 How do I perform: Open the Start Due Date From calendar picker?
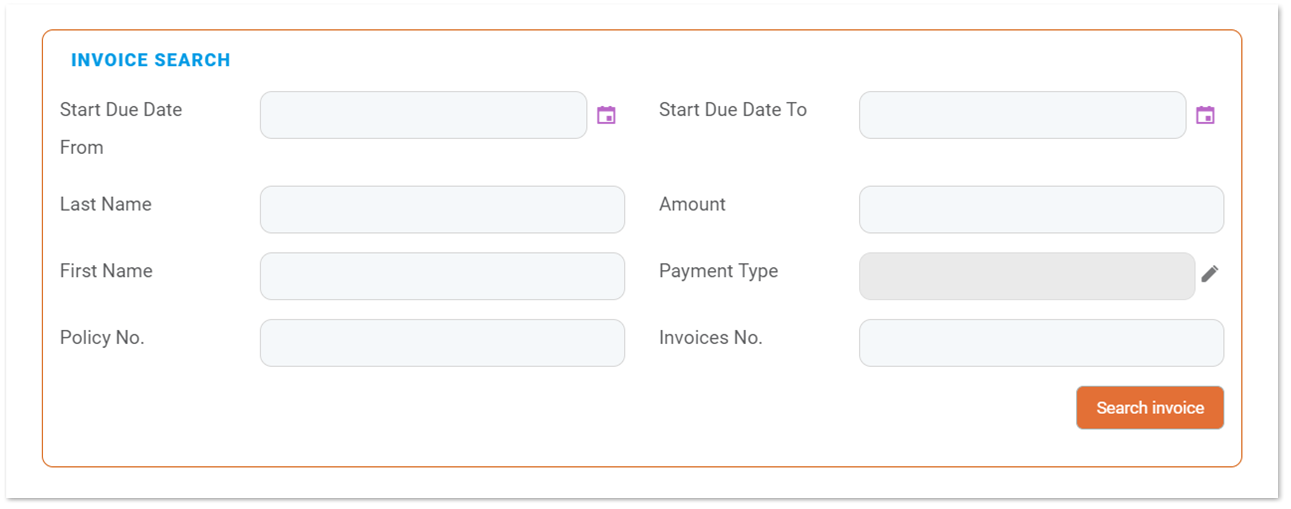[606, 115]
